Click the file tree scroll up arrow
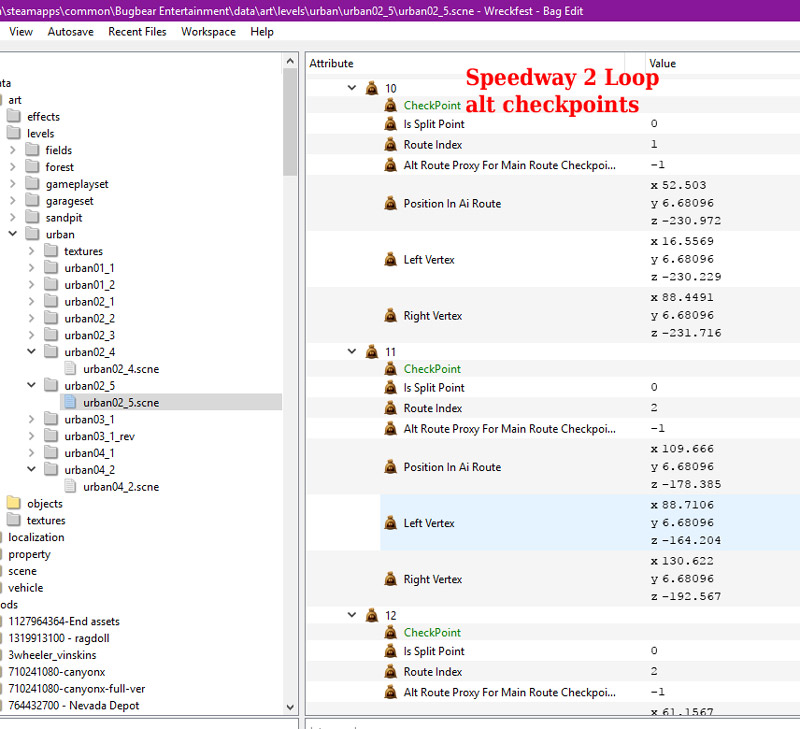 point(290,61)
